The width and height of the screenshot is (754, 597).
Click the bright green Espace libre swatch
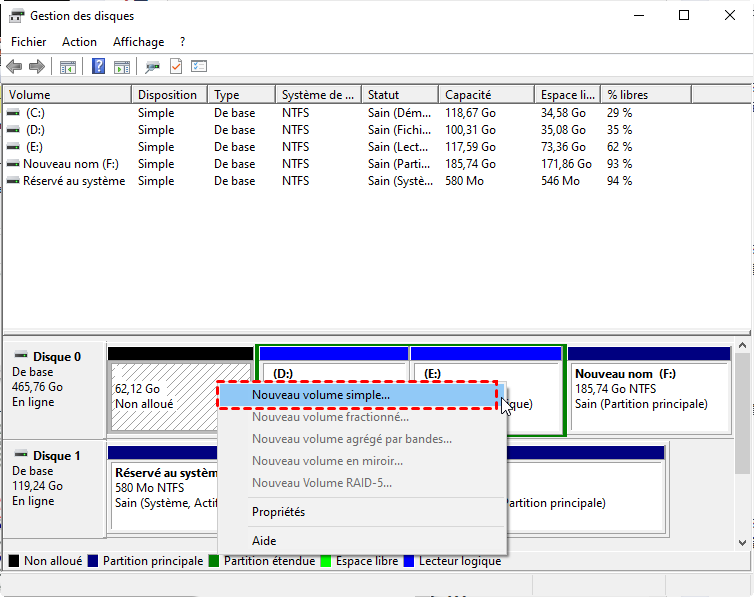326,561
